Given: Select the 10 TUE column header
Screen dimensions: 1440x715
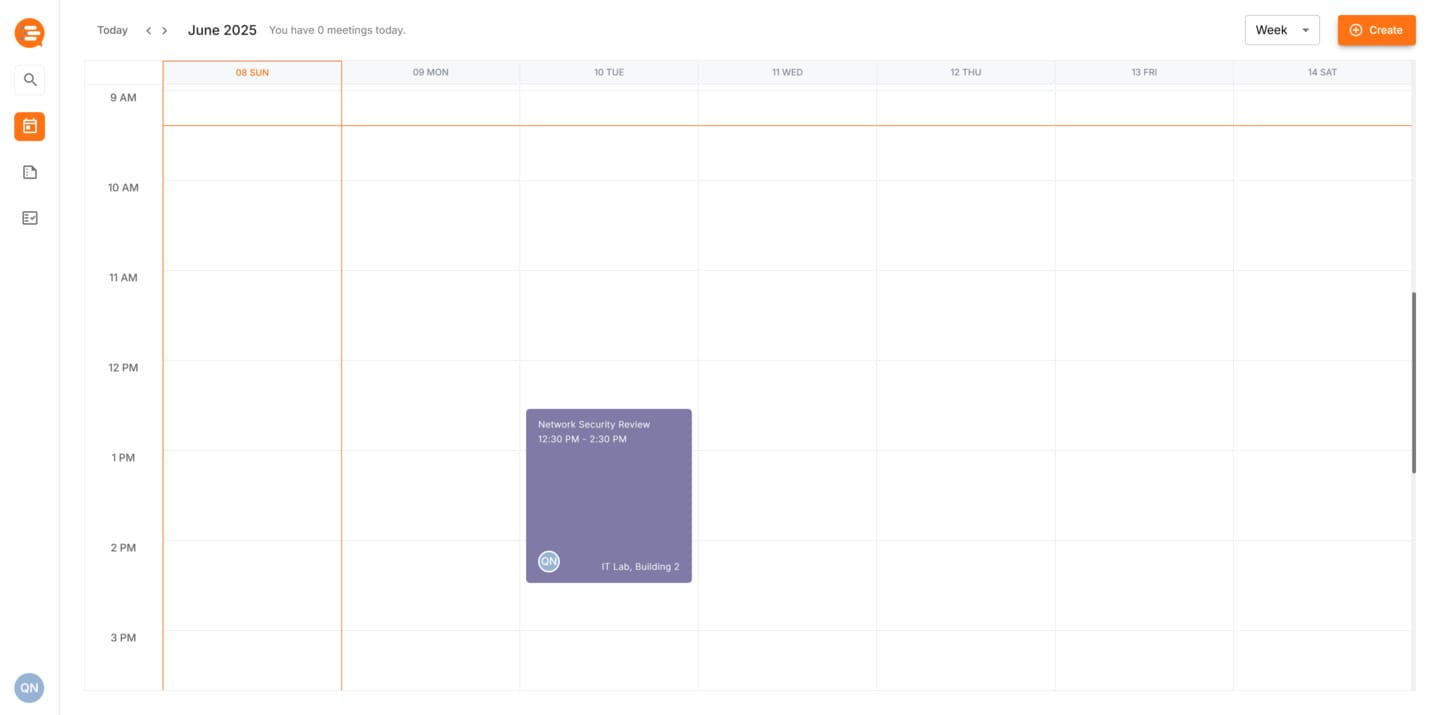Looking at the screenshot, I should point(608,73).
